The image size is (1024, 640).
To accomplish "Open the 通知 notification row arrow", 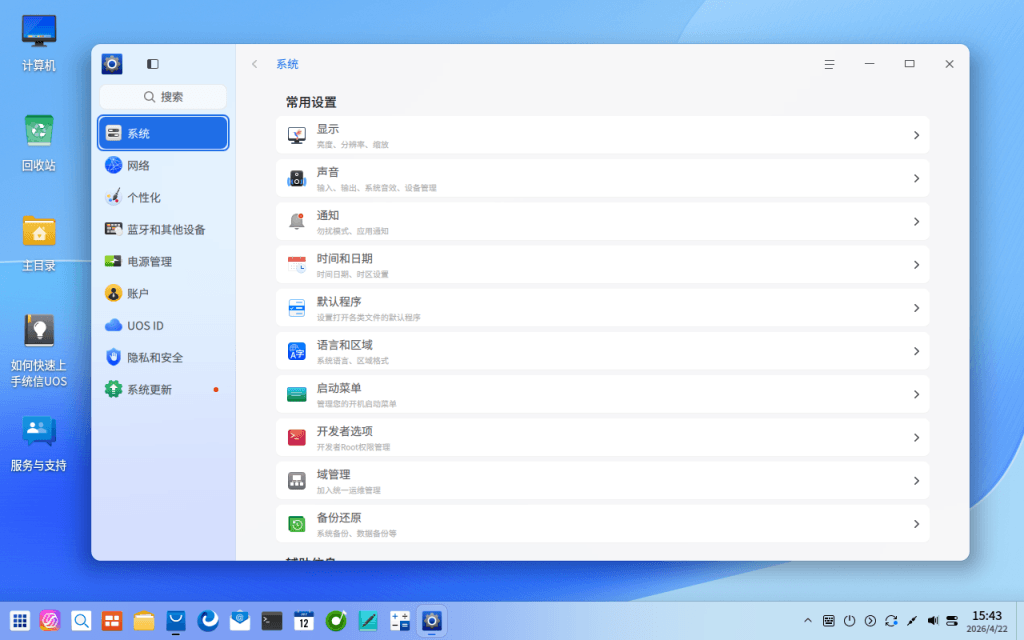I will click(916, 221).
